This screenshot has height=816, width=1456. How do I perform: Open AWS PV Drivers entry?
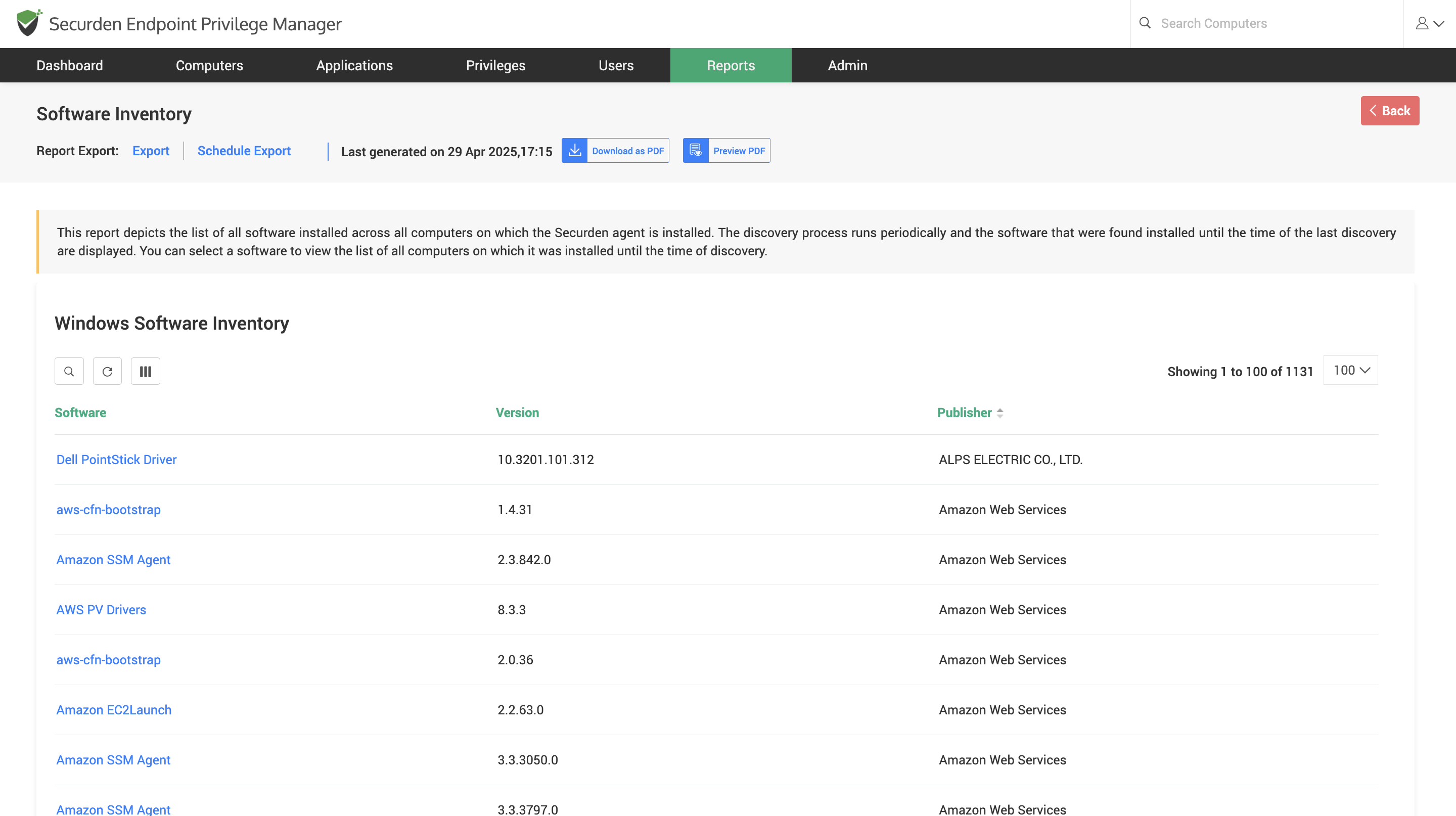point(101,610)
